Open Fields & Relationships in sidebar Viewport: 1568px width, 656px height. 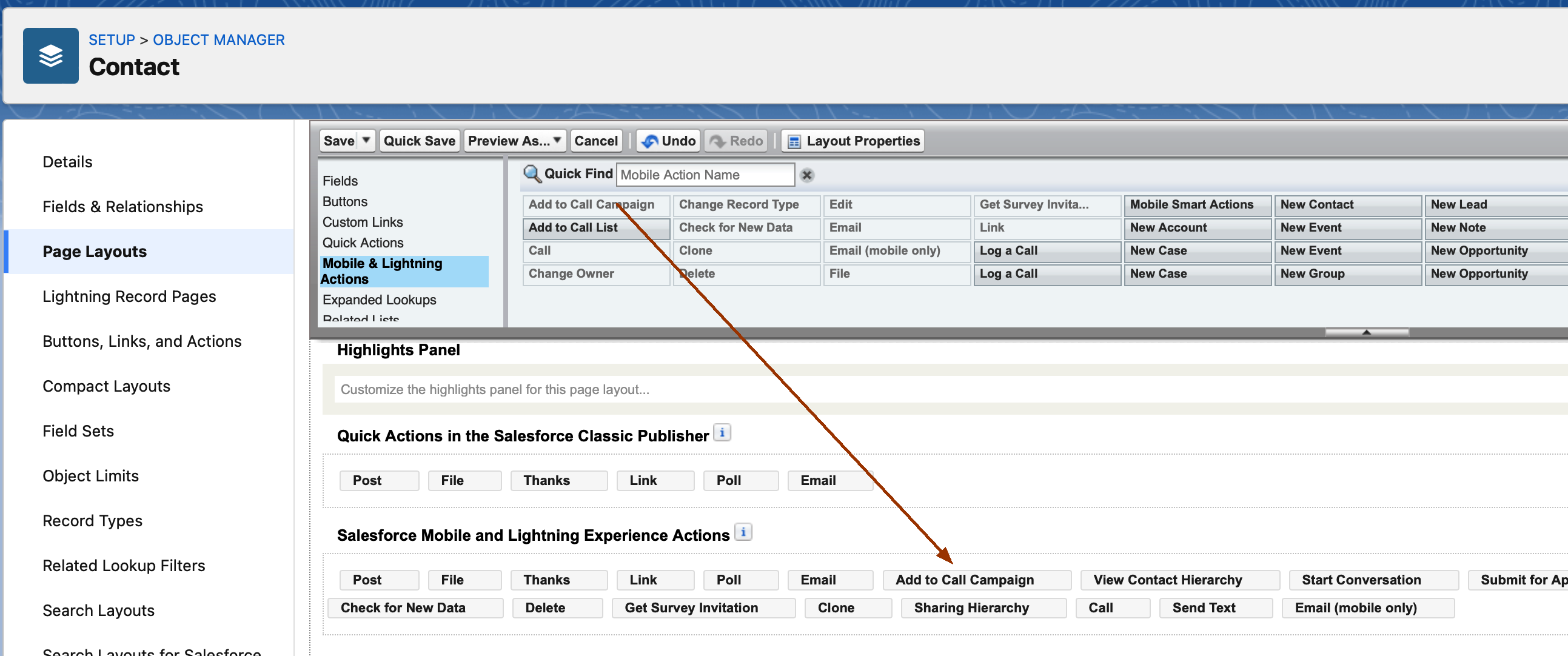tap(123, 207)
